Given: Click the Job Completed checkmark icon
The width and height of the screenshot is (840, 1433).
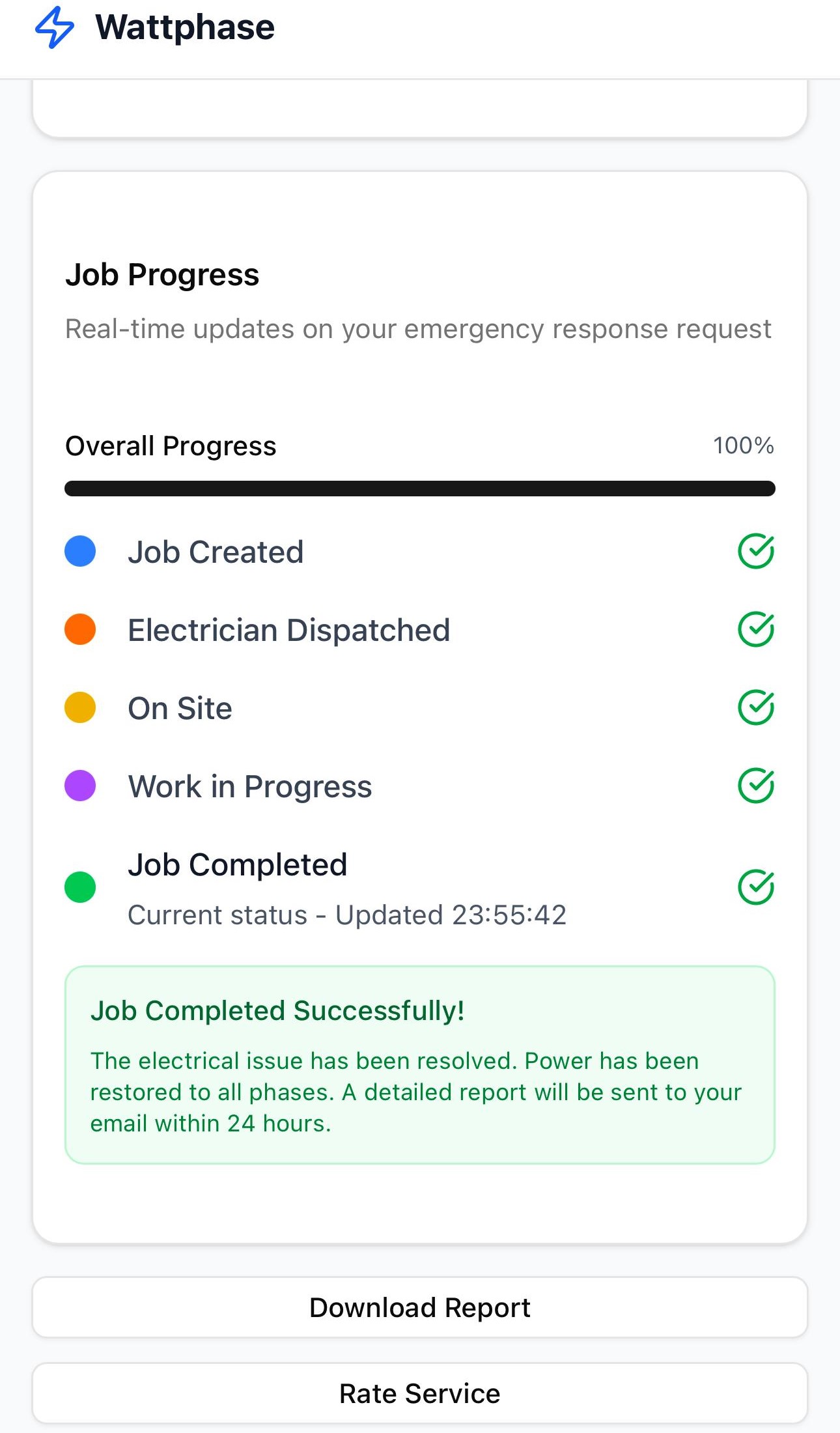Looking at the screenshot, I should (755, 887).
